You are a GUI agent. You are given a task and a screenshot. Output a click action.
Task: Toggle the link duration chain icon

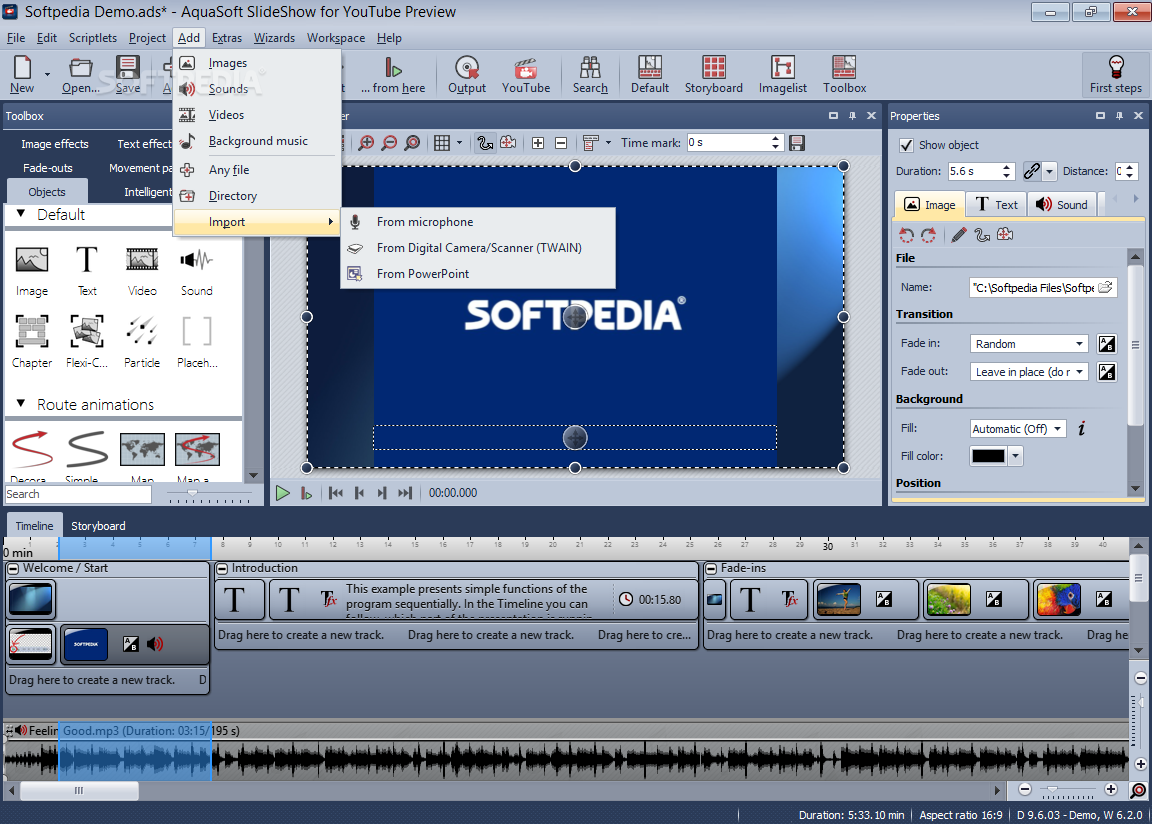(x=1032, y=171)
